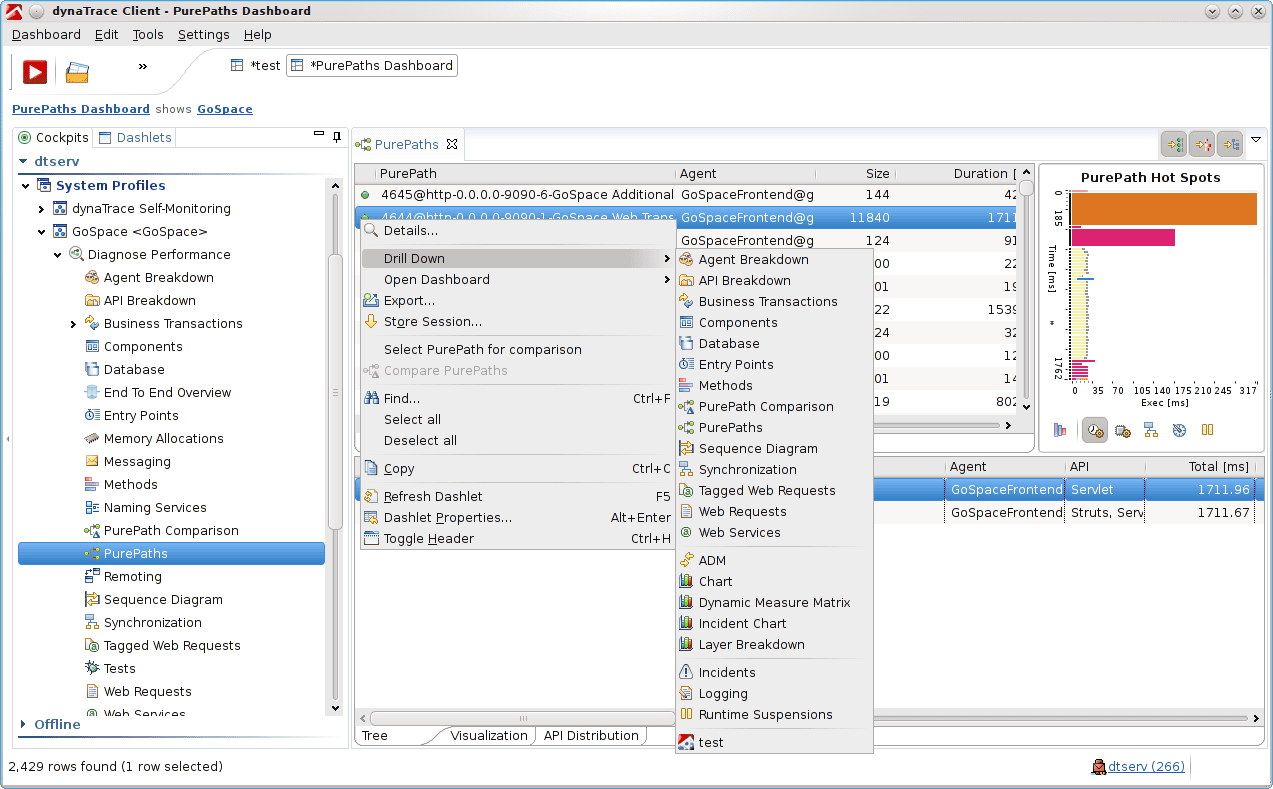Select Memory Allocations in the tree

163,438
